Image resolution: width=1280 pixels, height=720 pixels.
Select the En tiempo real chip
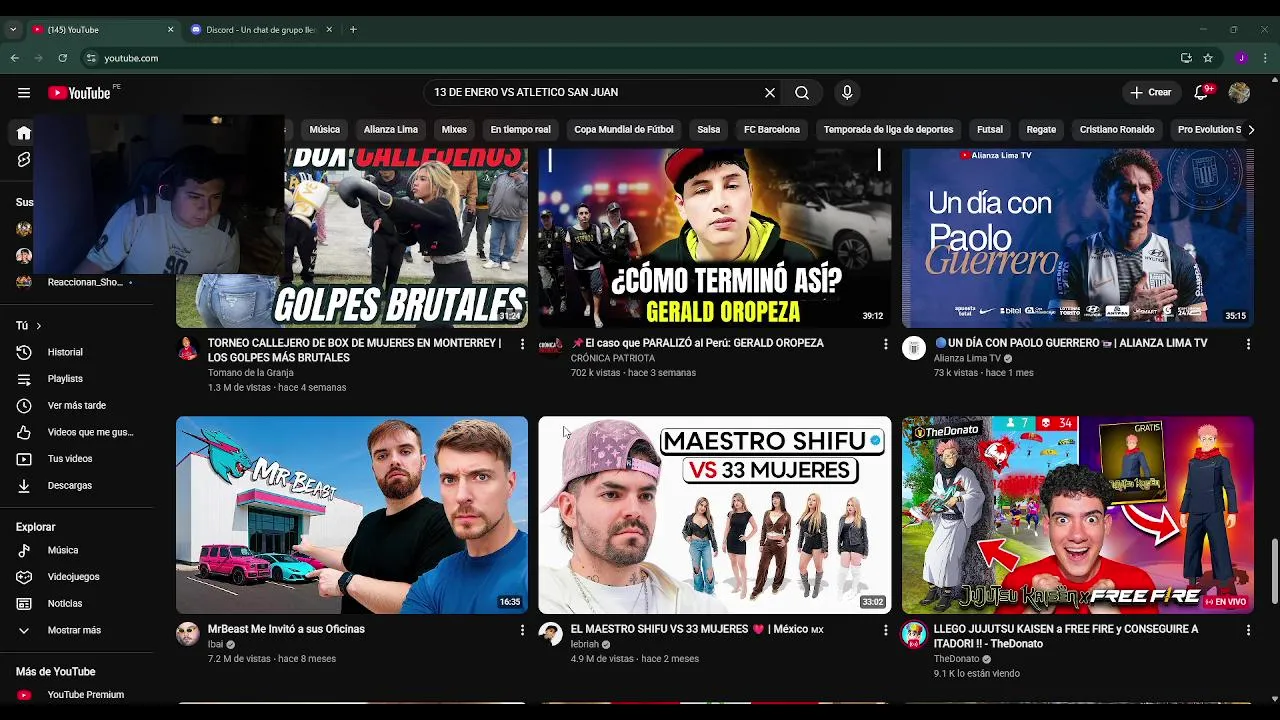pos(520,130)
